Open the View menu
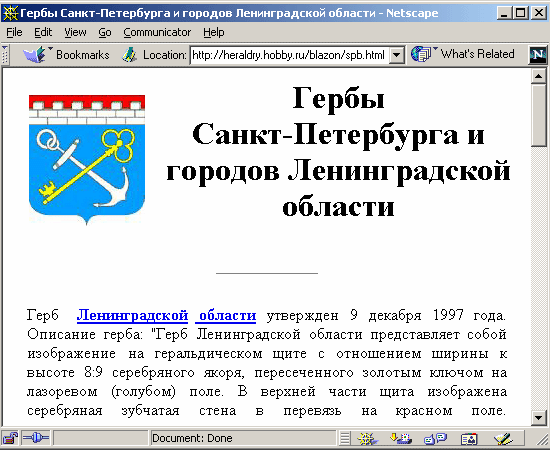 (75, 32)
